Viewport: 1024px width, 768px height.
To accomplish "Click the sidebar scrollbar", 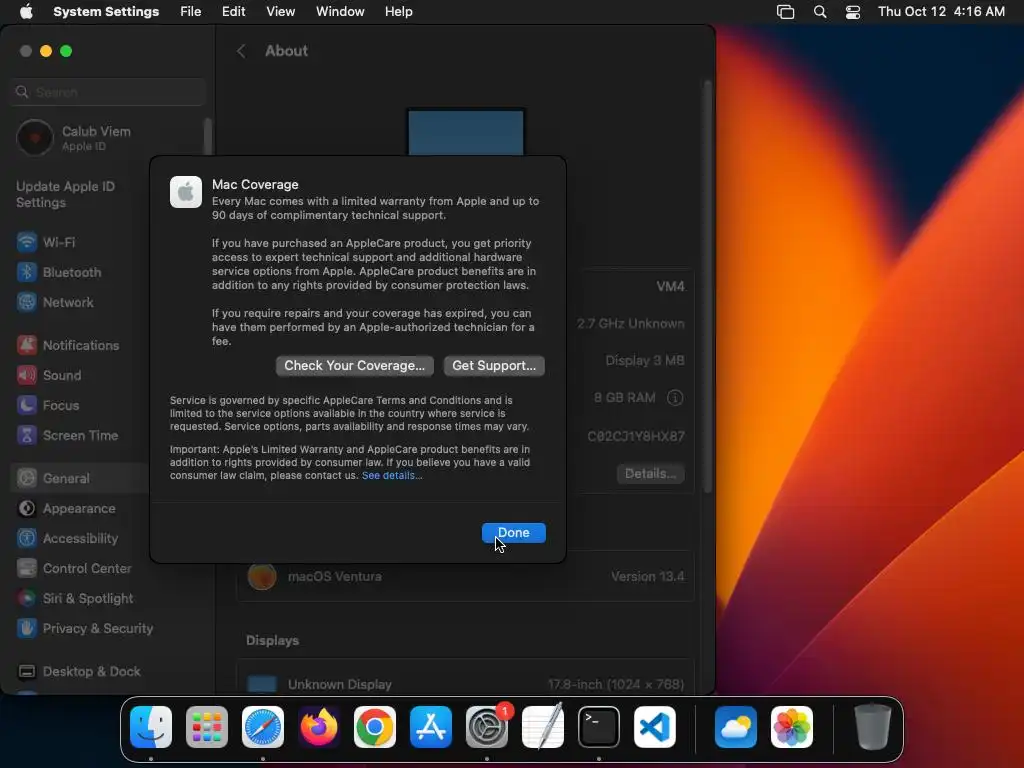I will tap(208, 137).
